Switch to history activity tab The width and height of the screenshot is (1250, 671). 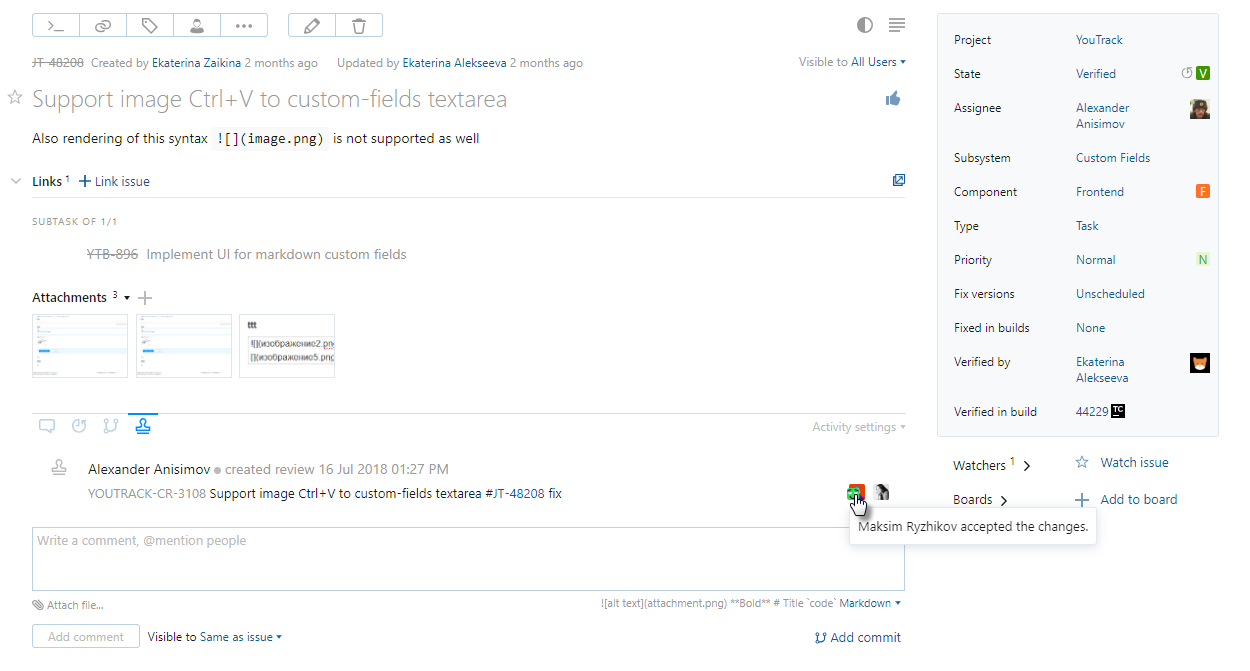click(79, 425)
